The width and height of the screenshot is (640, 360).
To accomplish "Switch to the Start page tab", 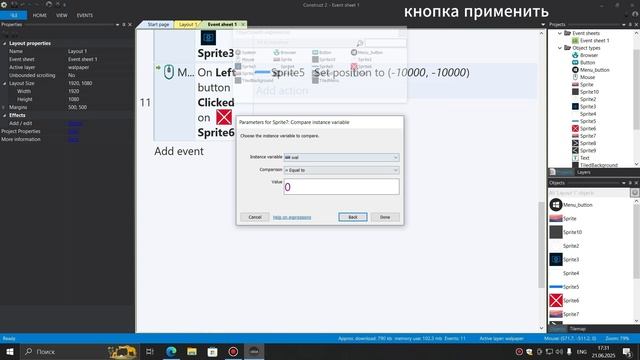I will pos(158,24).
